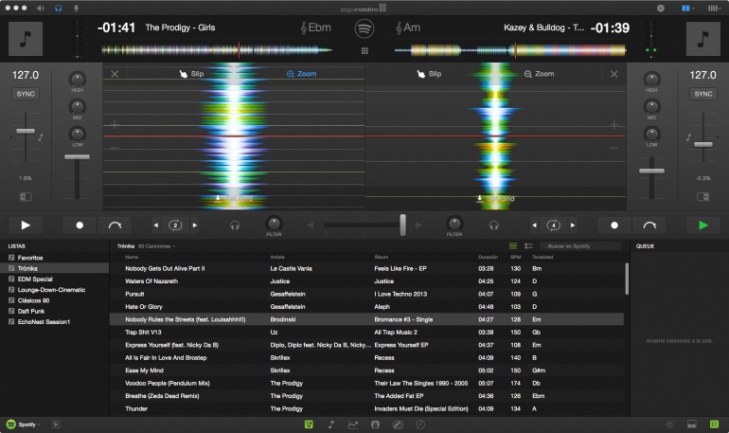The width and height of the screenshot is (729, 433).
Task: Enable Slip mode on right deck
Action: [x=429, y=74]
